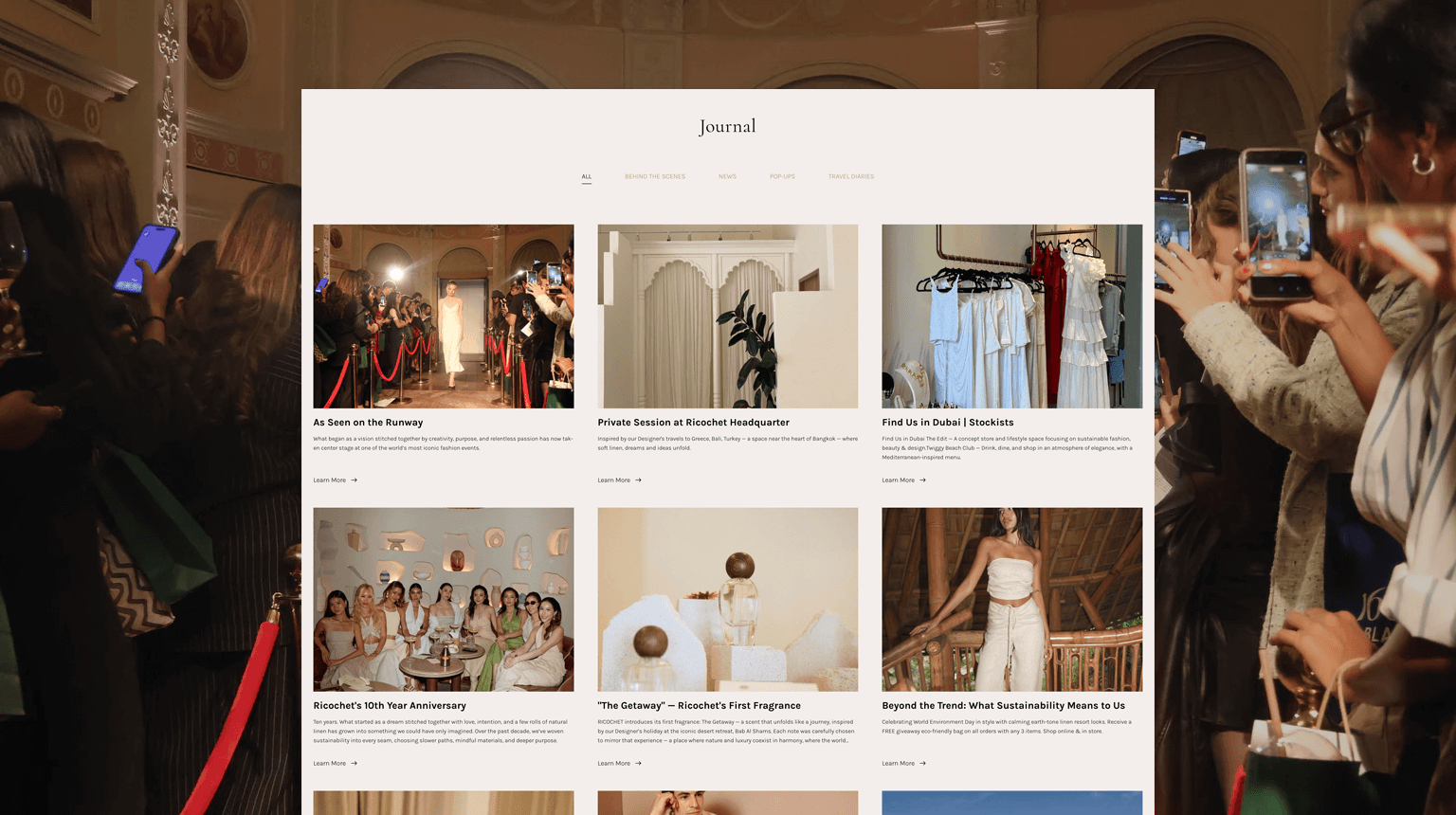
Task: Open the fragrance bottle image
Action: (x=728, y=600)
